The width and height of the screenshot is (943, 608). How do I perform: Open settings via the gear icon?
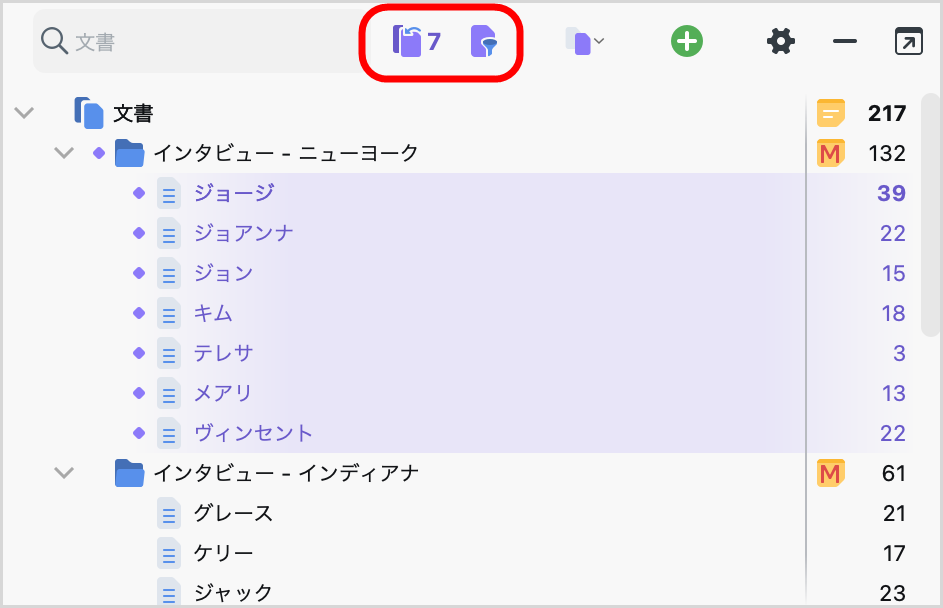[781, 41]
